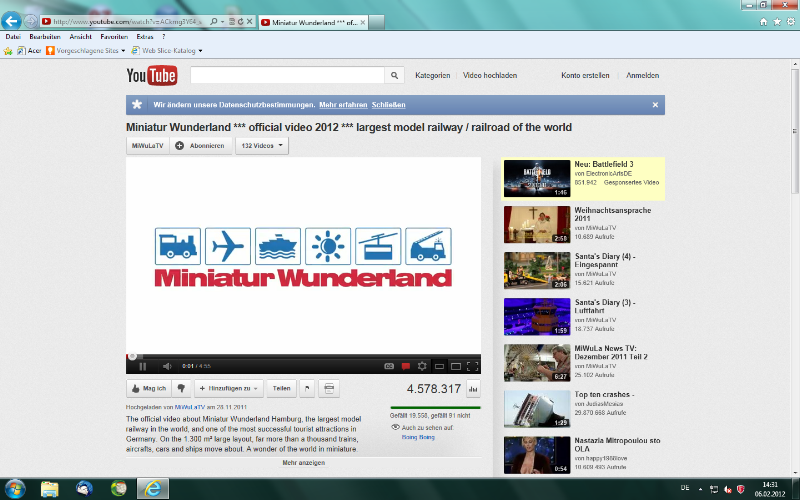This screenshot has height=500, width=800.
Task: Click the YouTube search magnifier button
Action: (x=395, y=75)
